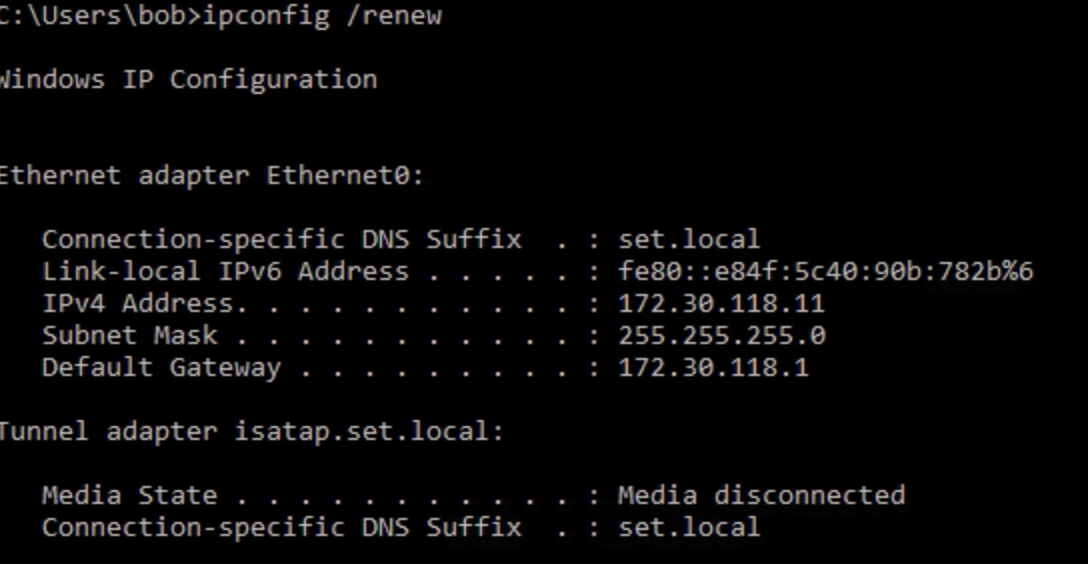Click the Ethernet adapter Ethernet0 line
This screenshot has height=564, width=1088.
[x=210, y=176]
